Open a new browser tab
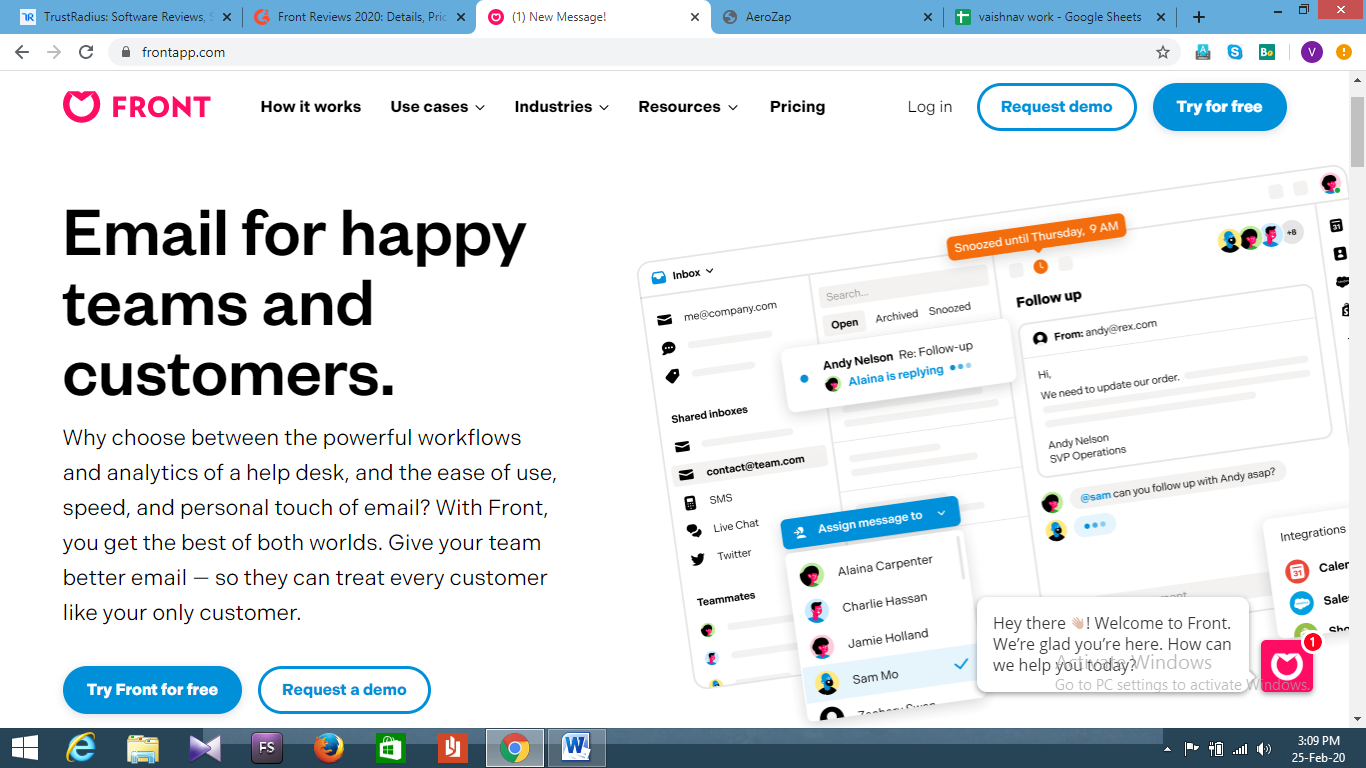Screen dimensions: 1366x768 click(1199, 17)
